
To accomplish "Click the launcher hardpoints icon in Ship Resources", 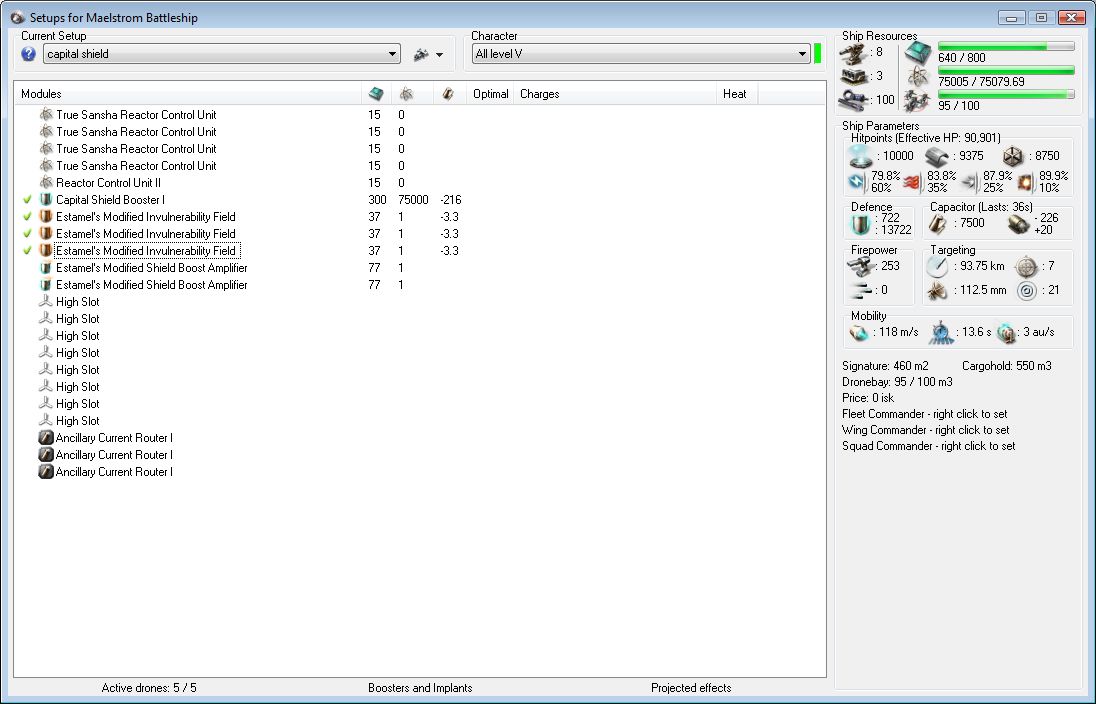I will (855, 76).
